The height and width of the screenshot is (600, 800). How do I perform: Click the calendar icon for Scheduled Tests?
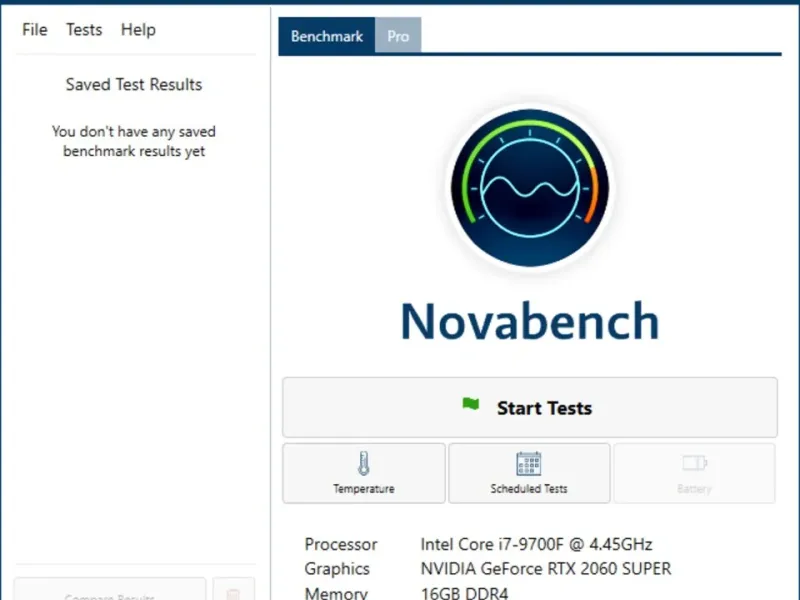click(529, 463)
